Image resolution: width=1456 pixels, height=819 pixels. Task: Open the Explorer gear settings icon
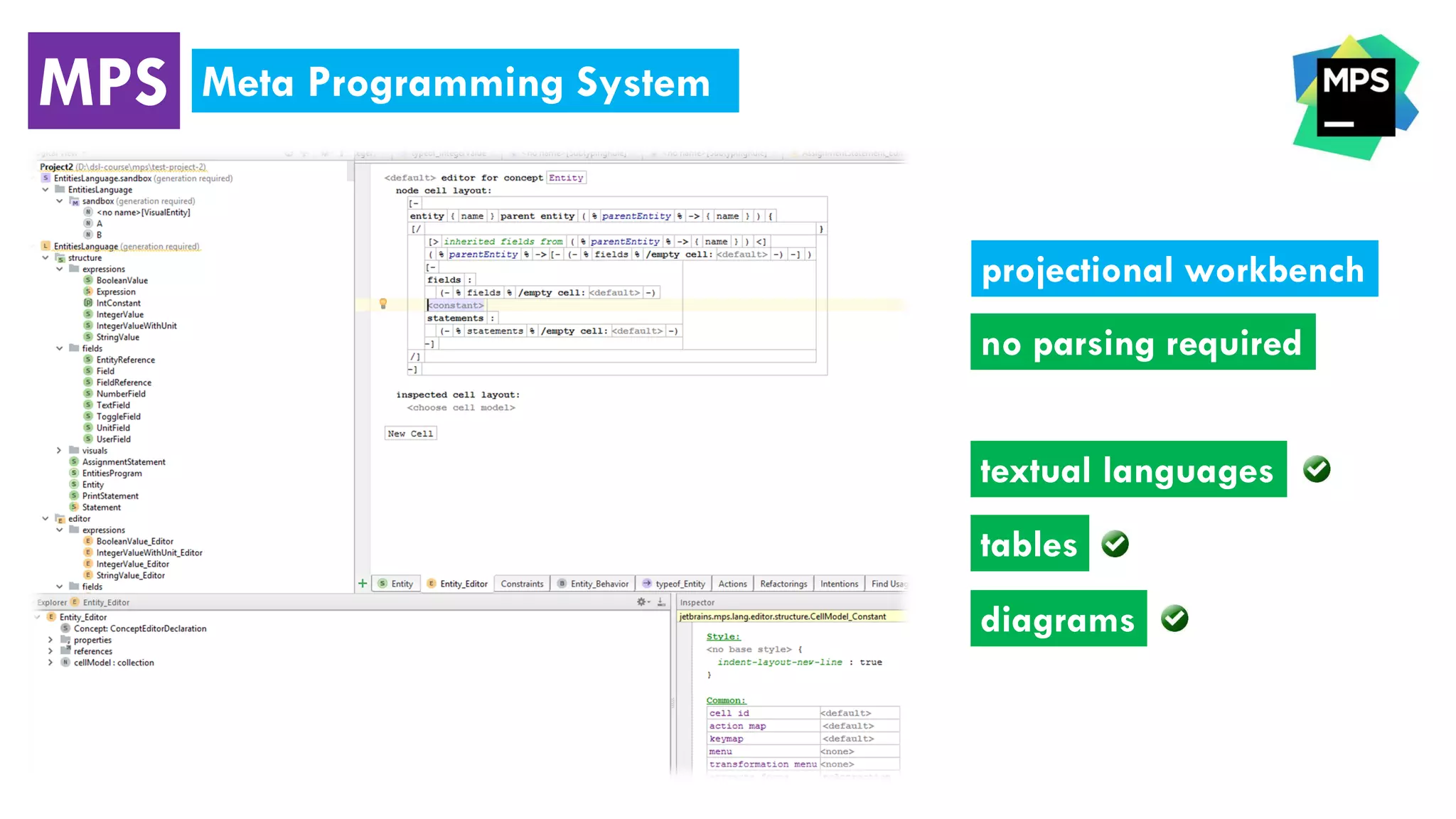coord(641,602)
